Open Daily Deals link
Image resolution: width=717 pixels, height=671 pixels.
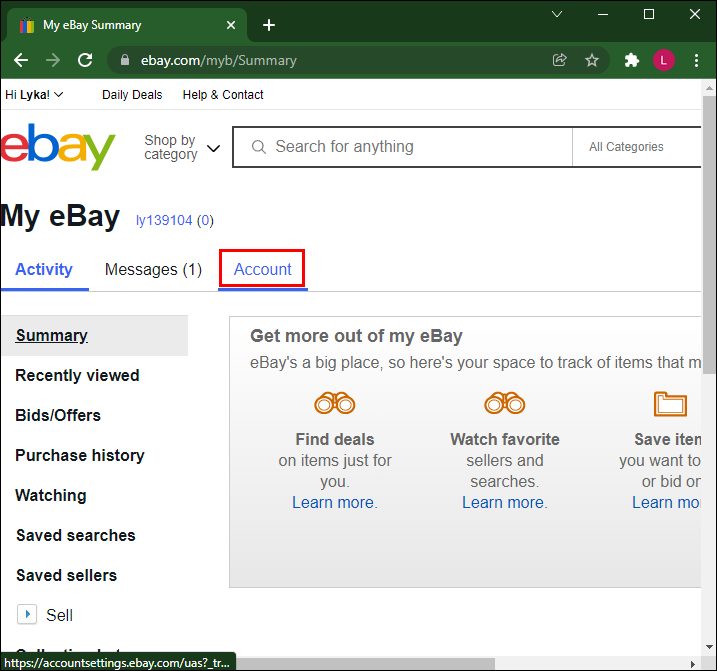(x=132, y=95)
